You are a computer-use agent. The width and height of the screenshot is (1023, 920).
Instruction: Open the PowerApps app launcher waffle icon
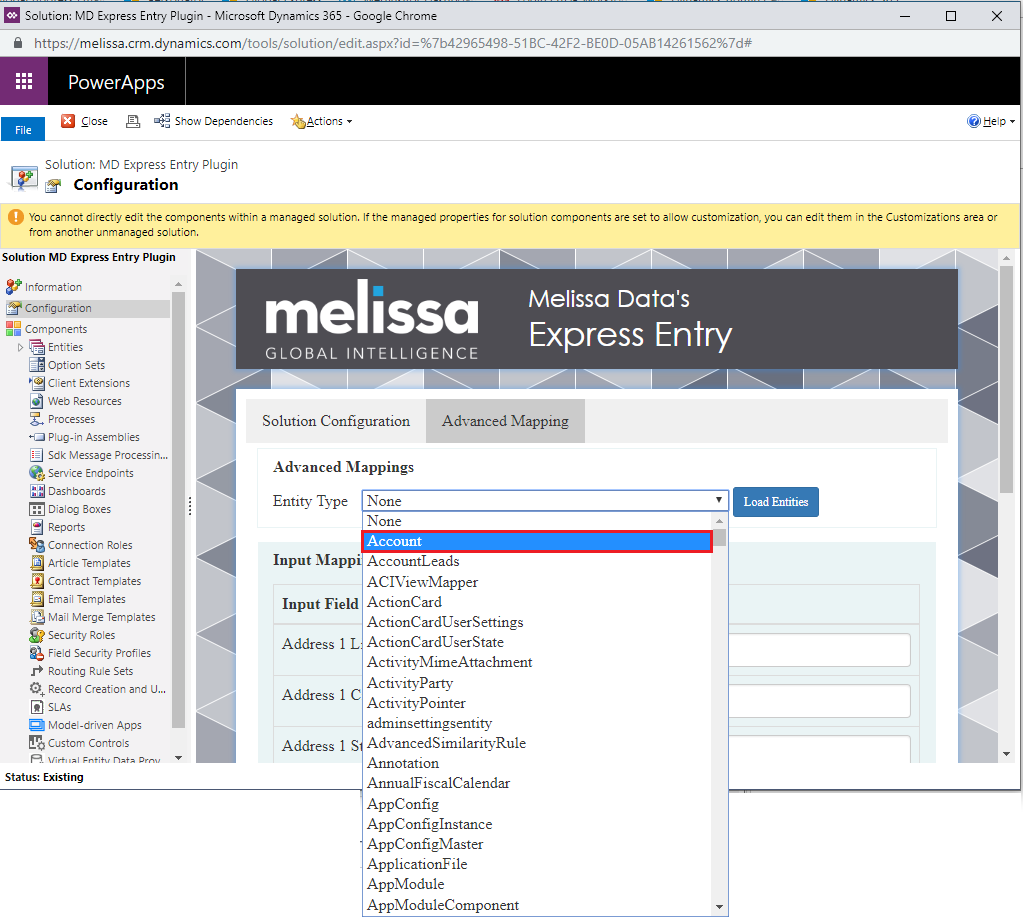(x=24, y=81)
